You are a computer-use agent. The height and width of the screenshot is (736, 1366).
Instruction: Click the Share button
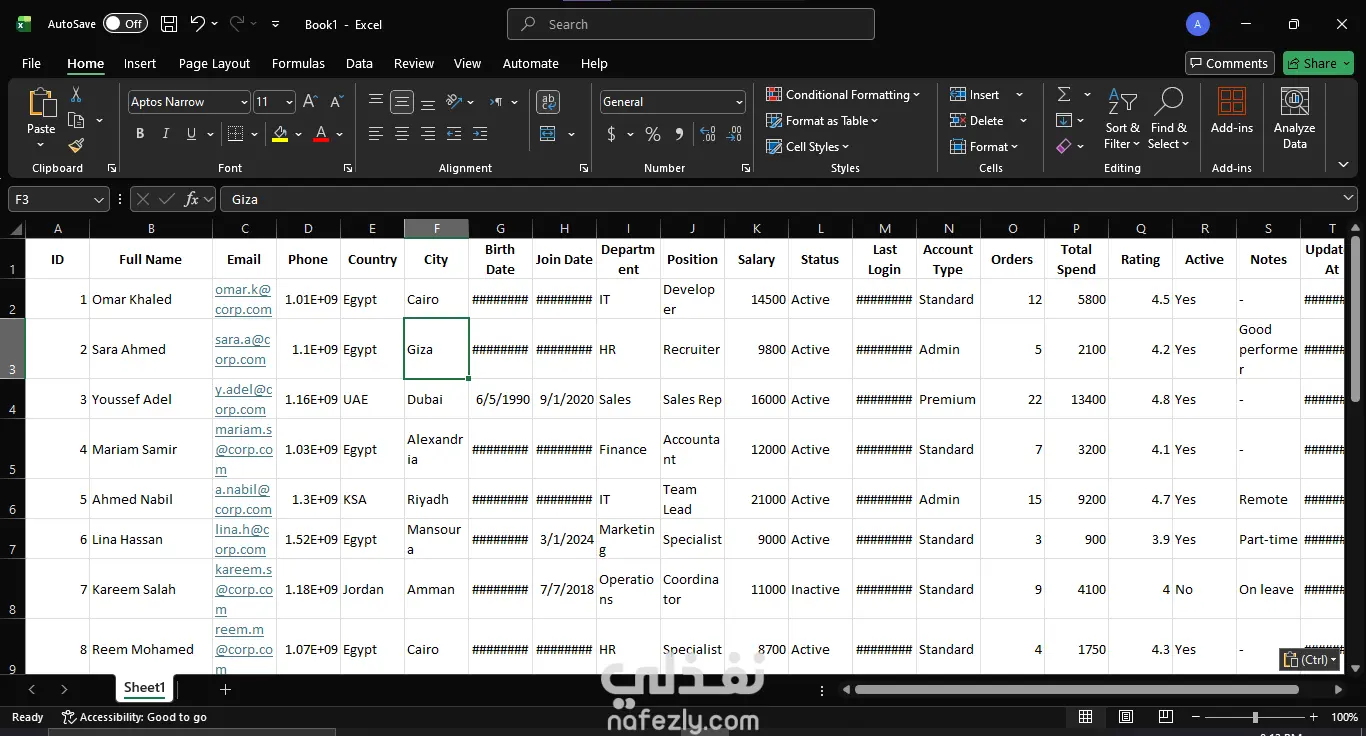pyautogui.click(x=1317, y=63)
